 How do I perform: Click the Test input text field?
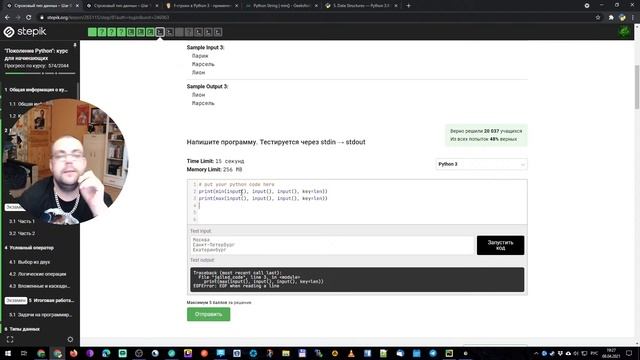(332, 245)
